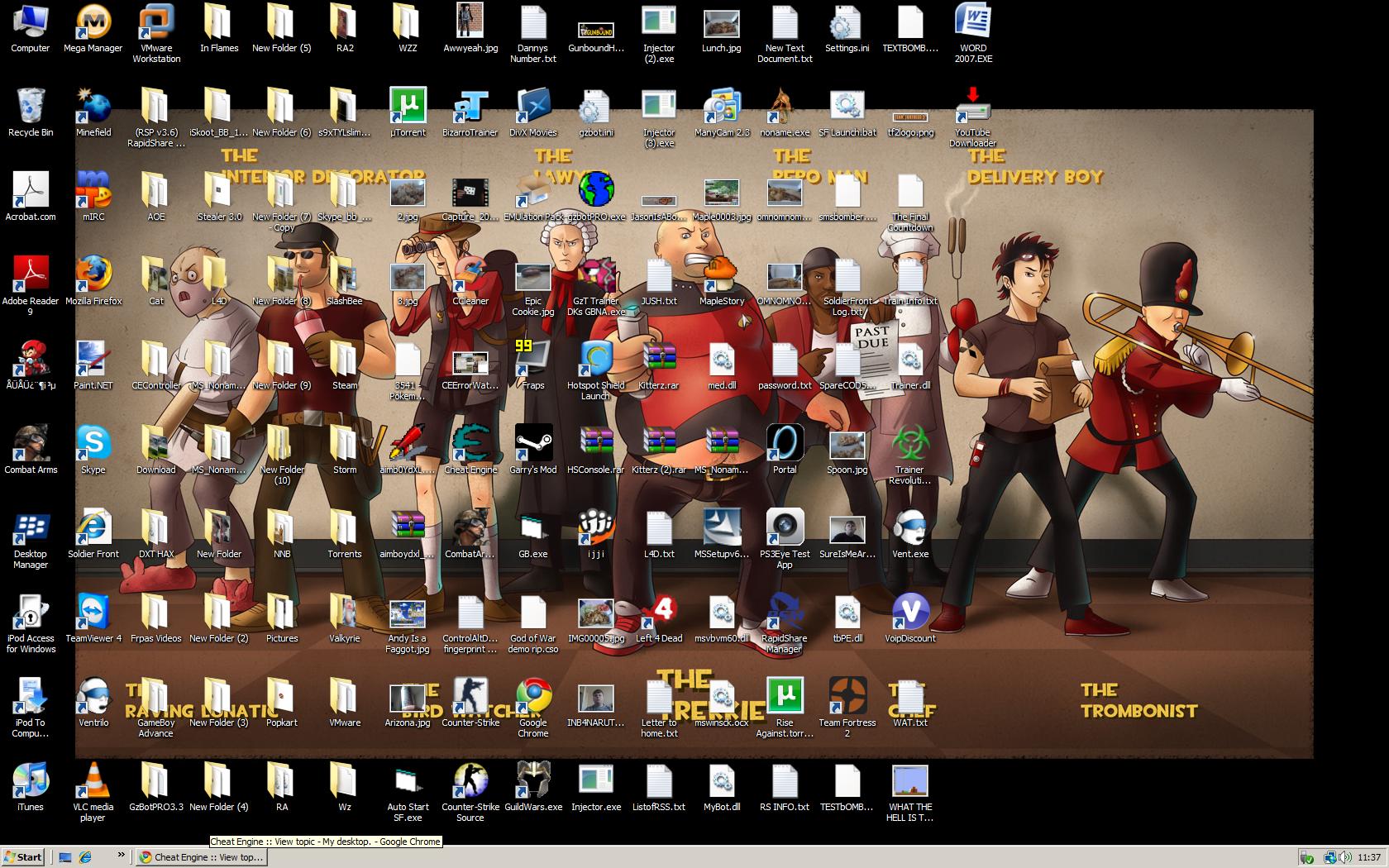Select the Counter-Strike icon

point(470,703)
